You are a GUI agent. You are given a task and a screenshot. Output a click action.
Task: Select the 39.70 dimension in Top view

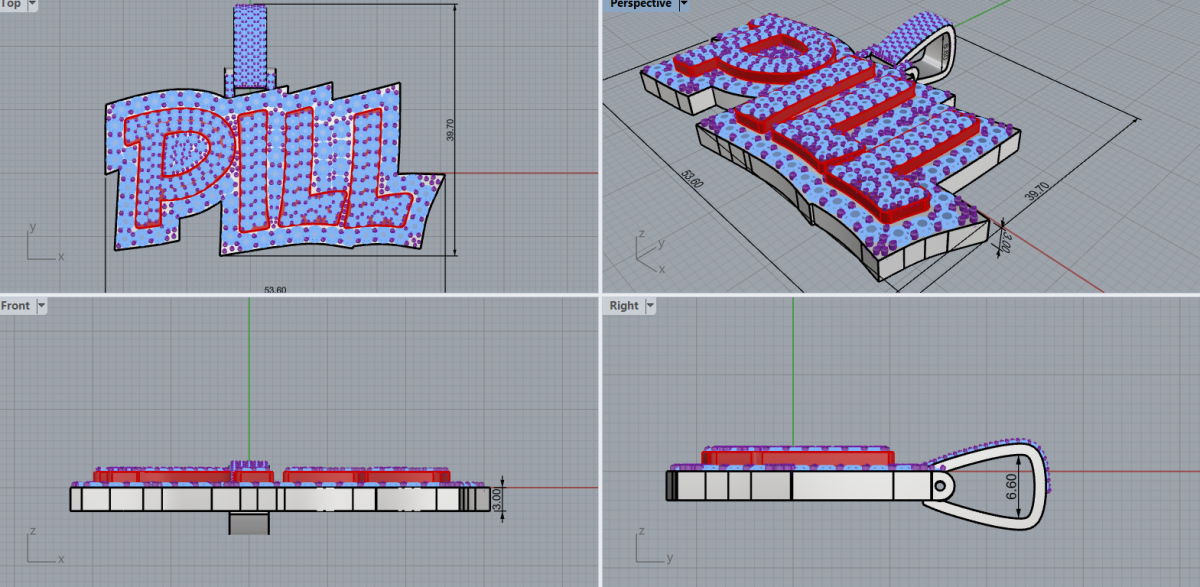coord(449,130)
